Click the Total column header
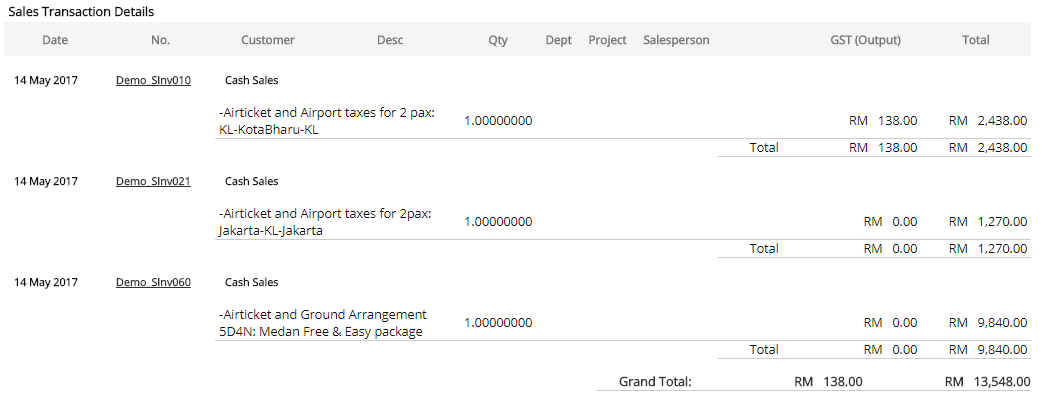Image resolution: width=1061 pixels, height=408 pixels. click(975, 40)
